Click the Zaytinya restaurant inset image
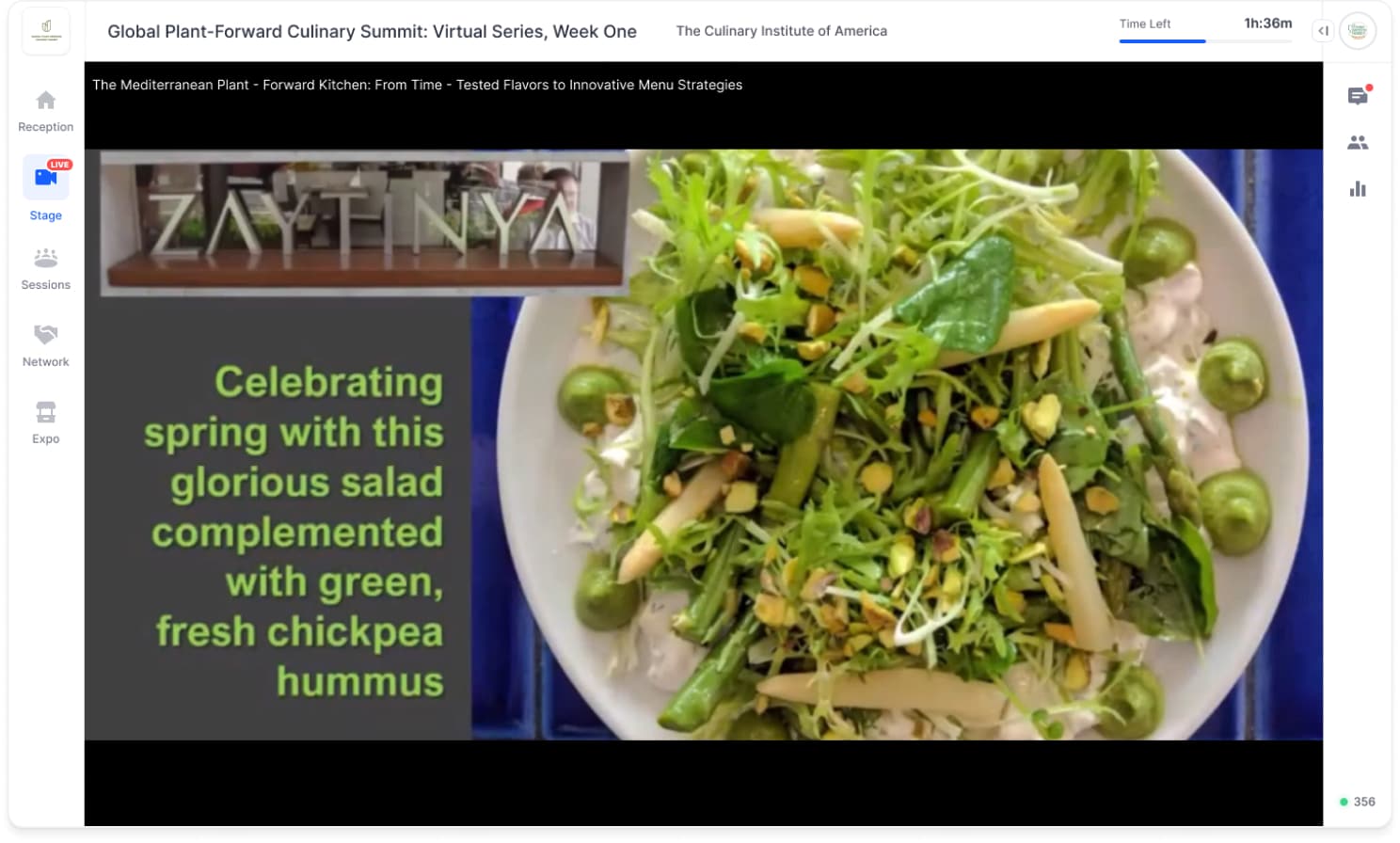 click(365, 223)
